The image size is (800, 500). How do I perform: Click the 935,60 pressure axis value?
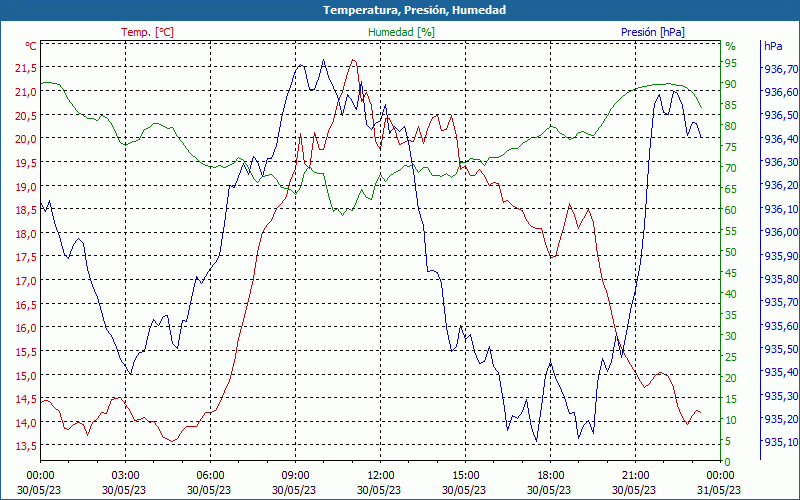(780, 326)
